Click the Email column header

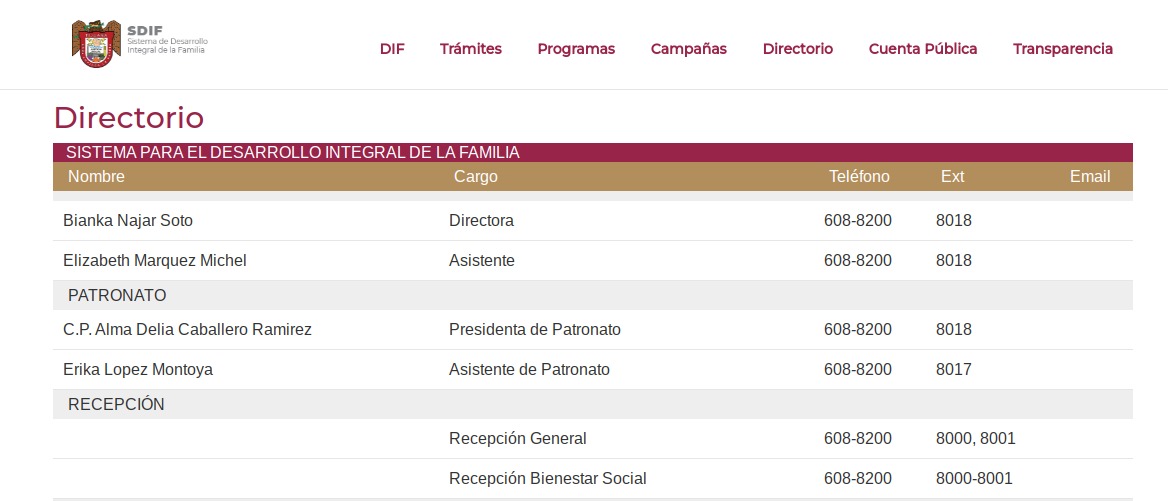(1090, 177)
